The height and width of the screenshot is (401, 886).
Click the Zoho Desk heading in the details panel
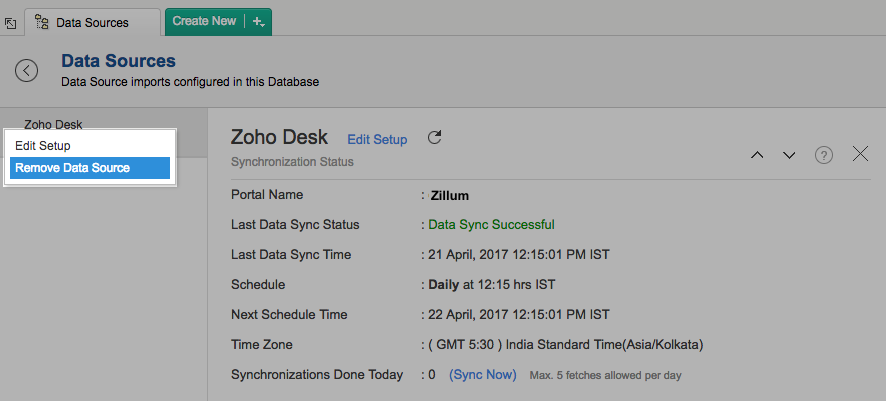point(280,138)
